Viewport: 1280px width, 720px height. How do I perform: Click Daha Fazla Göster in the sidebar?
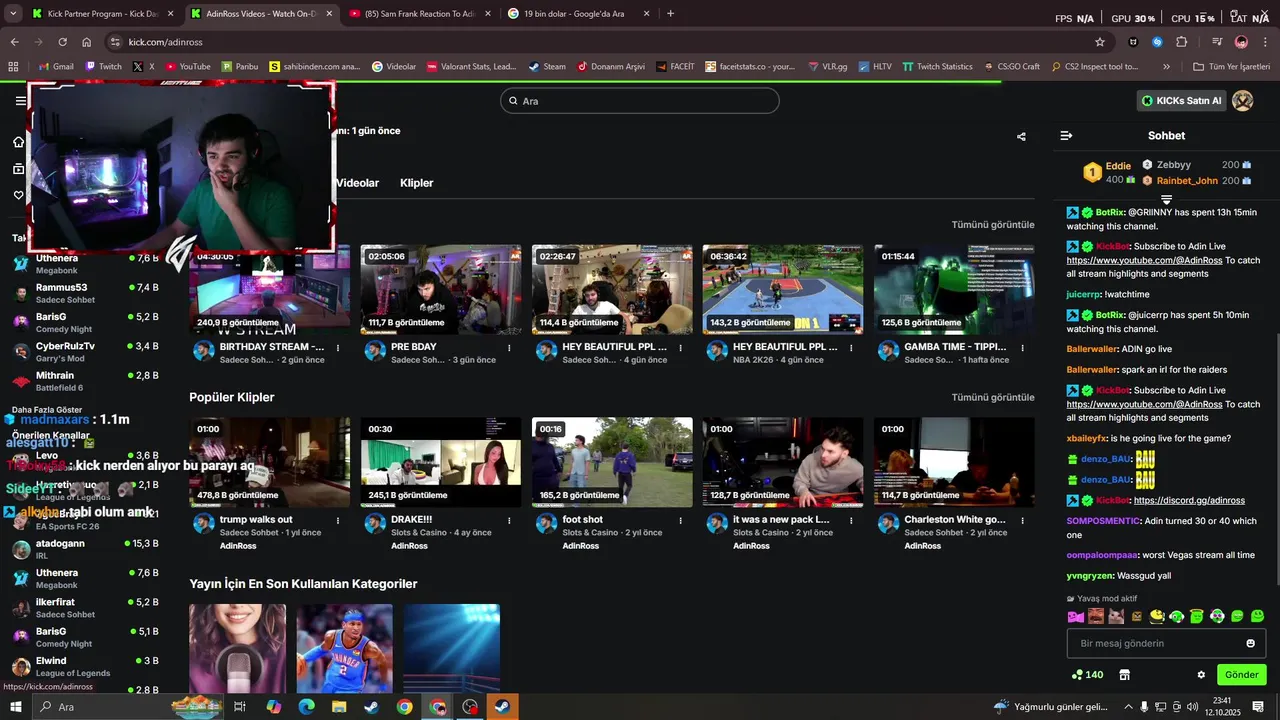click(x=47, y=410)
